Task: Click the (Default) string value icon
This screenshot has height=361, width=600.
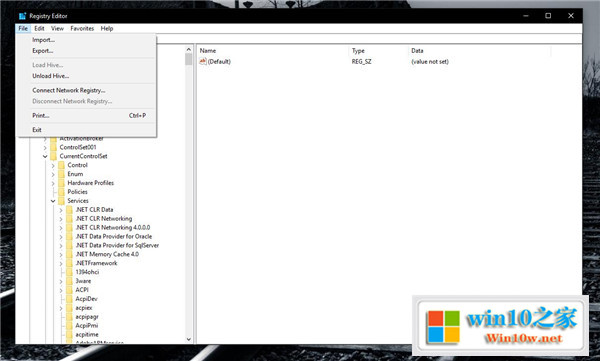Action: coord(203,61)
